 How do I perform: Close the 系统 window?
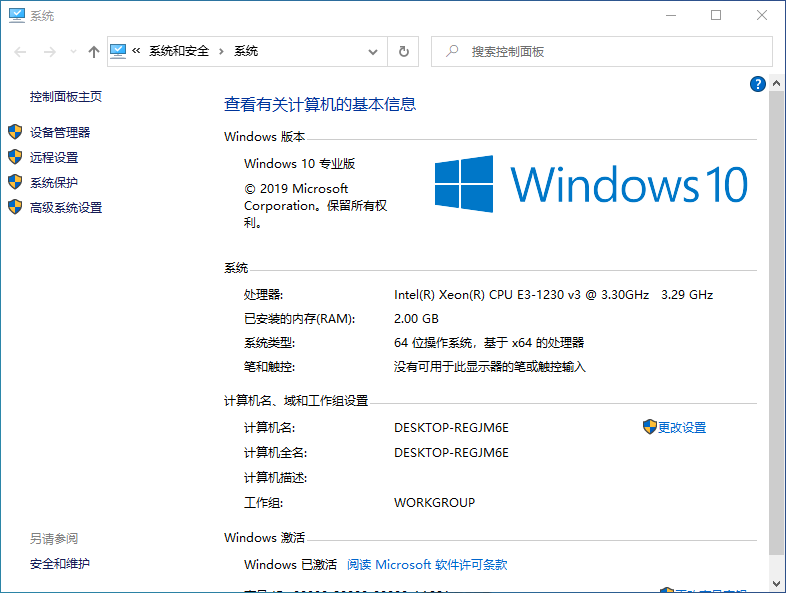click(x=762, y=16)
